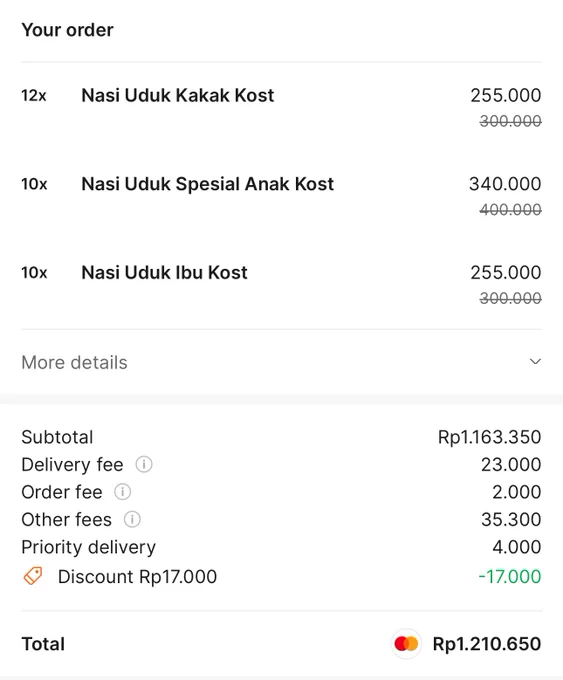The width and height of the screenshot is (563, 680).
Task: Select the Nasi Uduk Kakak Kost item
Action: point(177,95)
